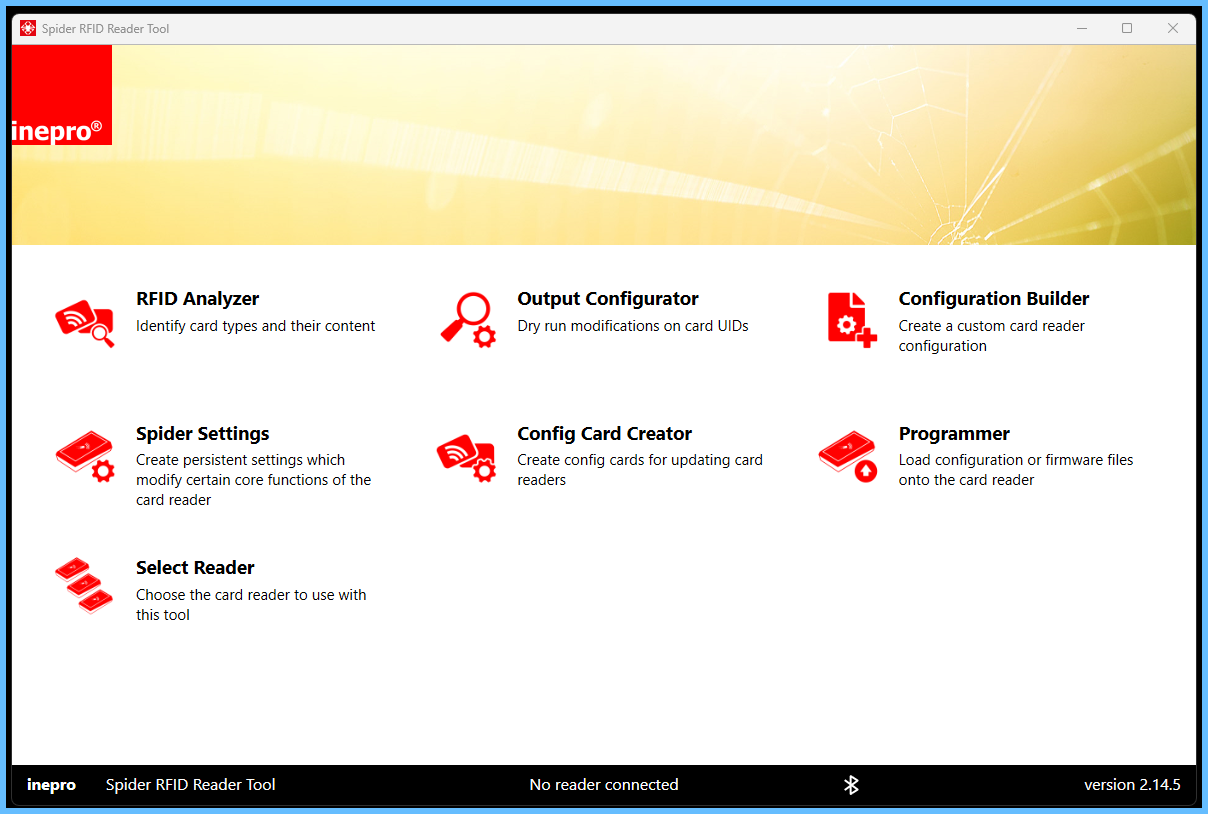Open the Spider Settings reader-gear icon

[85, 456]
